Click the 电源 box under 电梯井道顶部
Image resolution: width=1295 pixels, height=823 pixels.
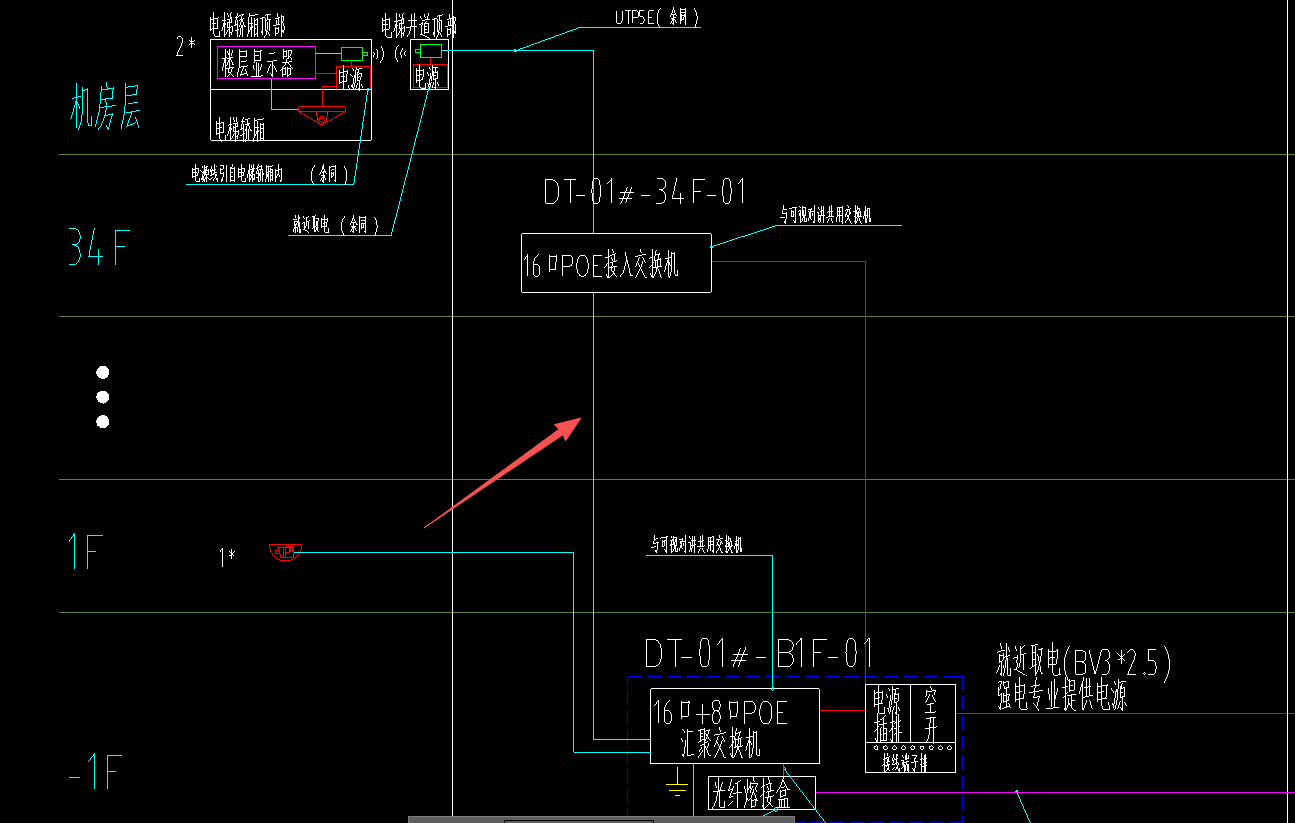[x=429, y=76]
